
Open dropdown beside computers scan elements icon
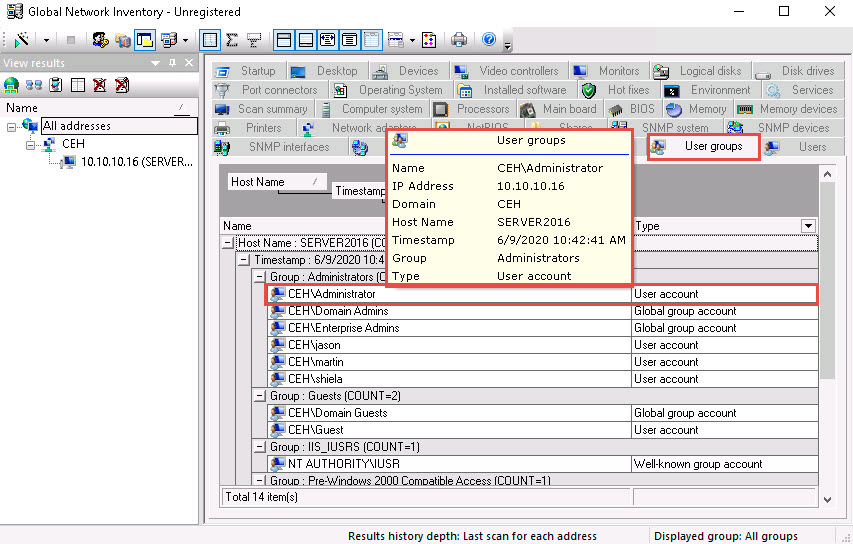point(186,40)
